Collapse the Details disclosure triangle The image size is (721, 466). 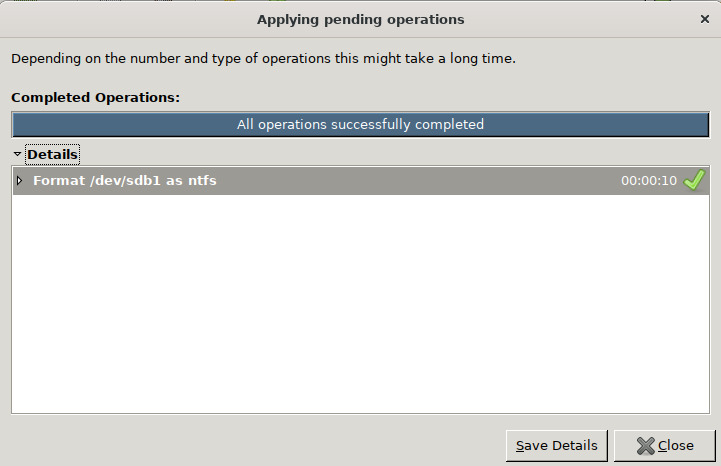coord(18,155)
